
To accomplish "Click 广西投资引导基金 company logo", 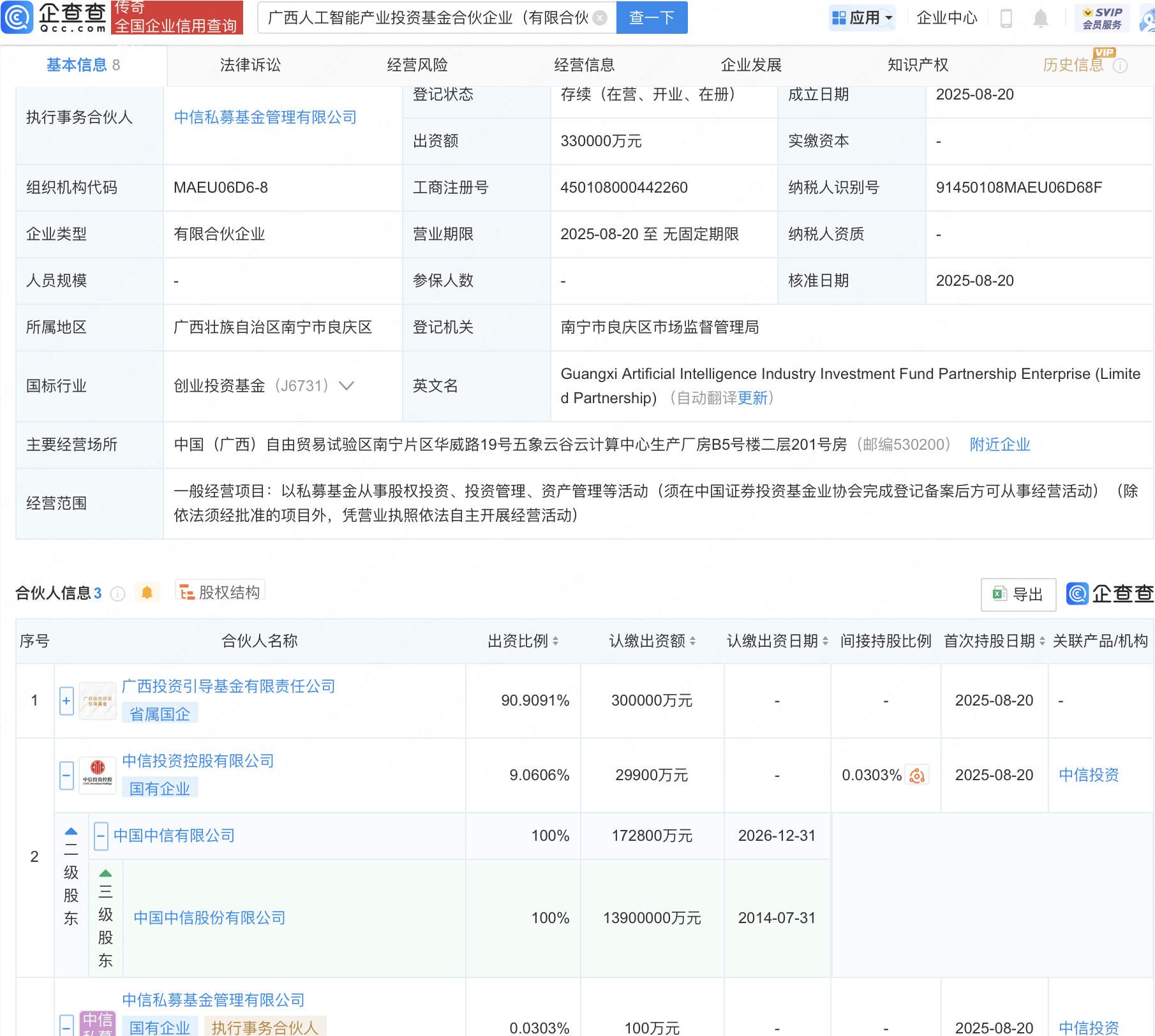I will [98, 700].
